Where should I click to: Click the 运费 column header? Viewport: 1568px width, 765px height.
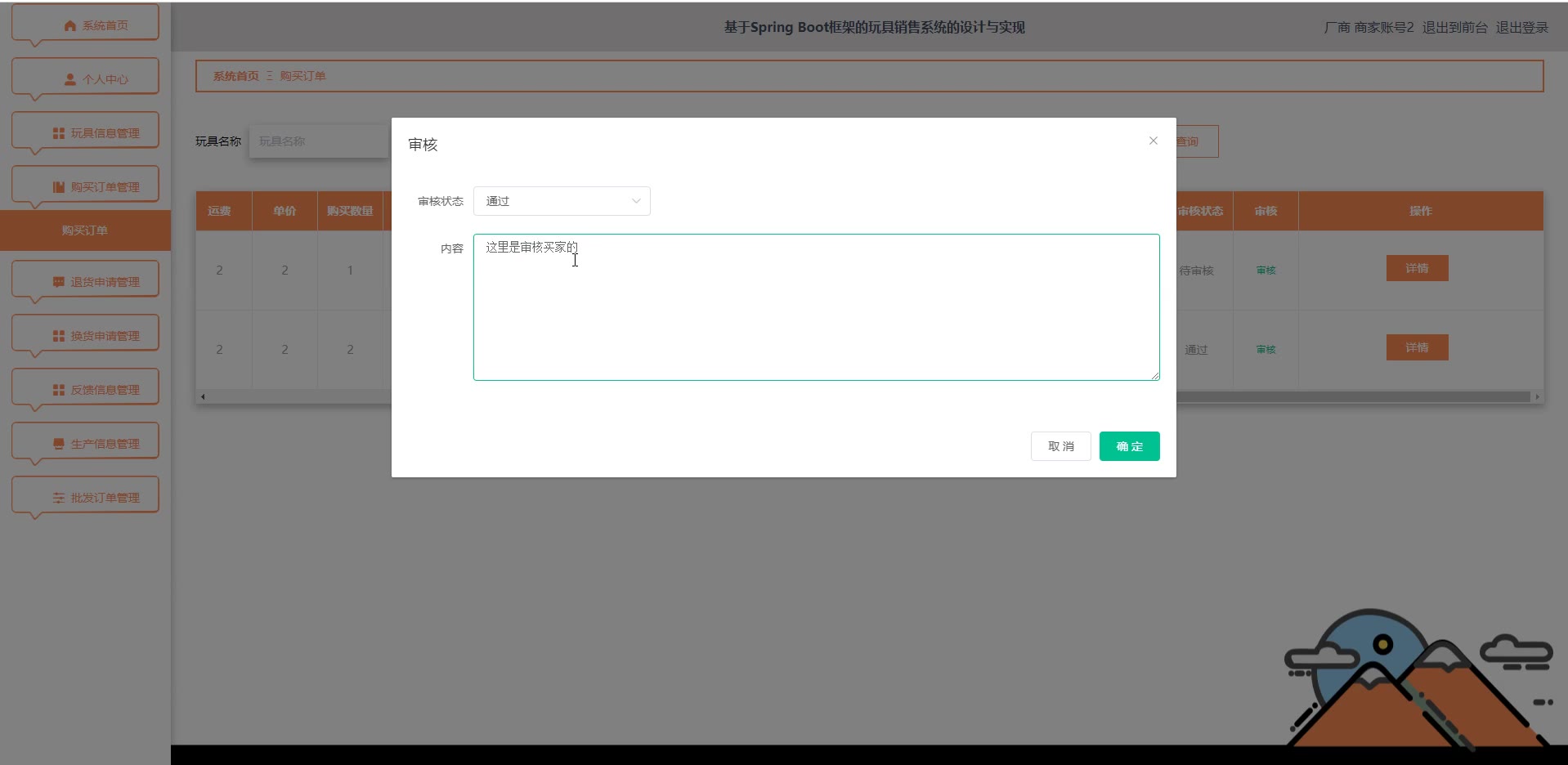click(219, 211)
